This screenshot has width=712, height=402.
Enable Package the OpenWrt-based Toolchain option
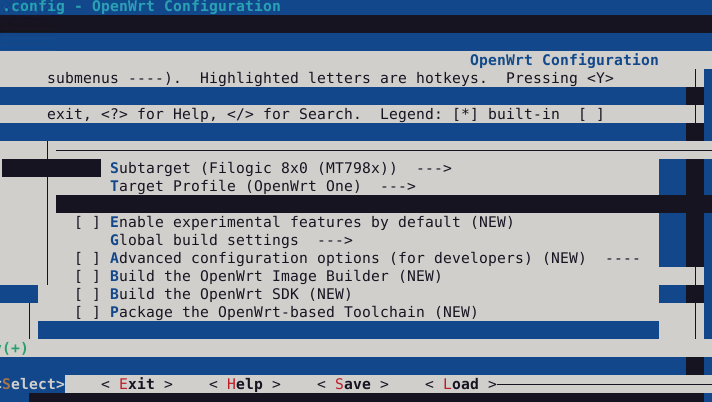click(87, 312)
